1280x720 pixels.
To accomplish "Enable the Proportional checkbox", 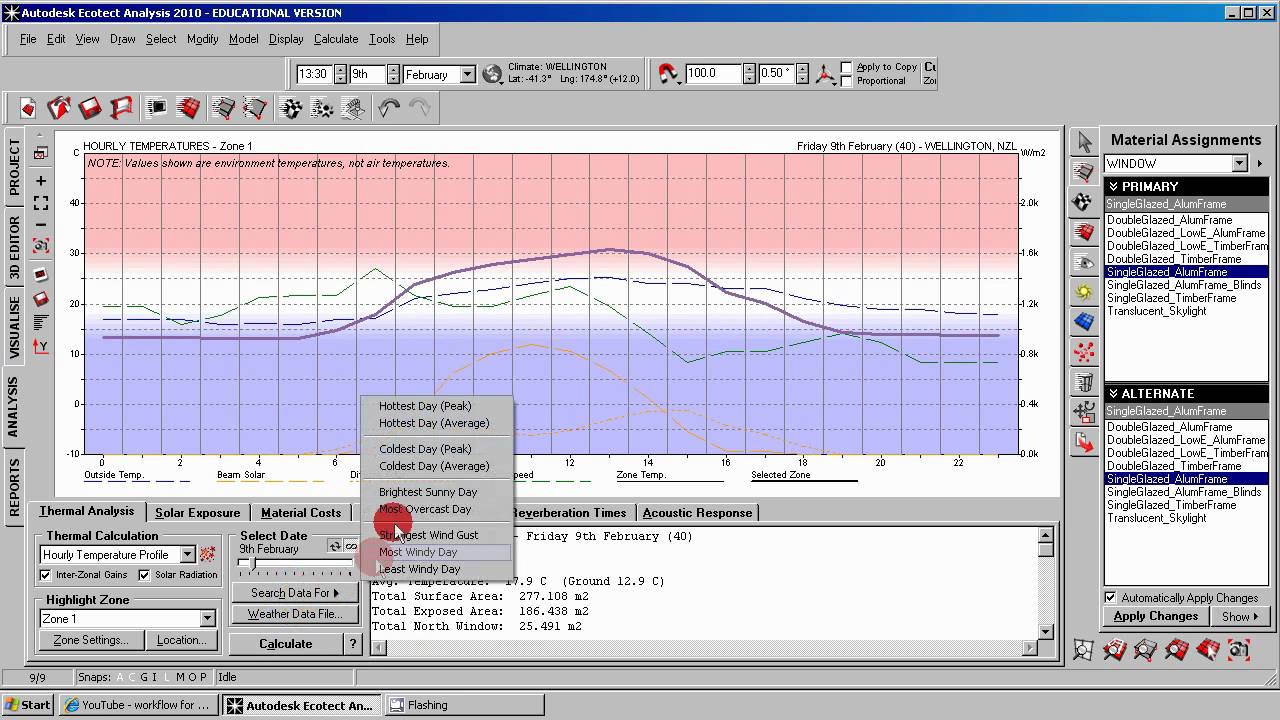I will pos(847,81).
